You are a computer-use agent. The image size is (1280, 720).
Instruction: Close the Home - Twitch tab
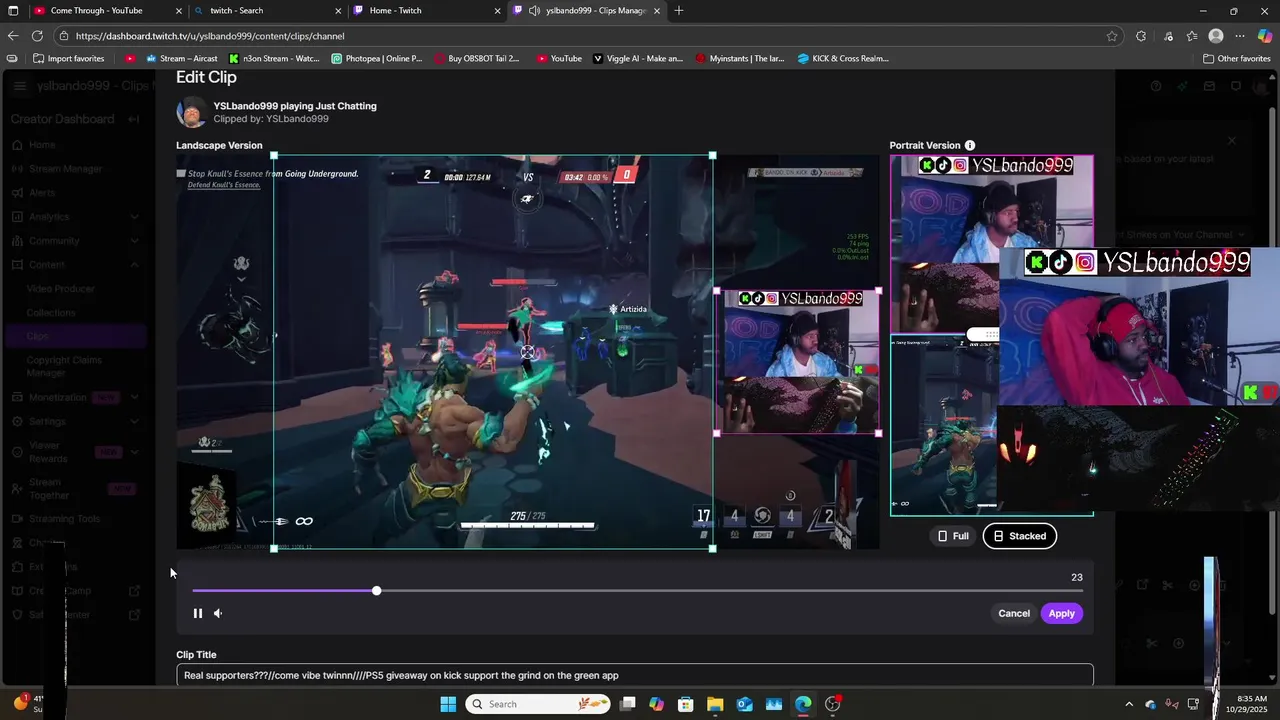497,11
